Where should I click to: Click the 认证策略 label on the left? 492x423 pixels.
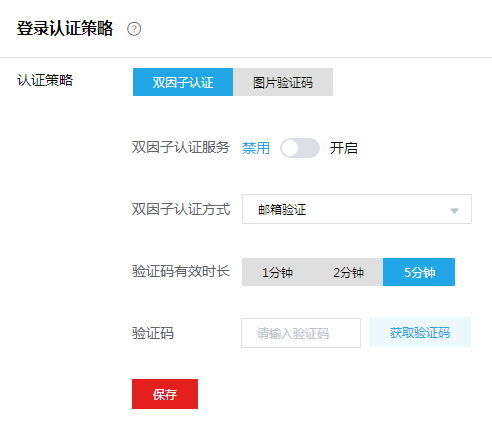[x=45, y=80]
